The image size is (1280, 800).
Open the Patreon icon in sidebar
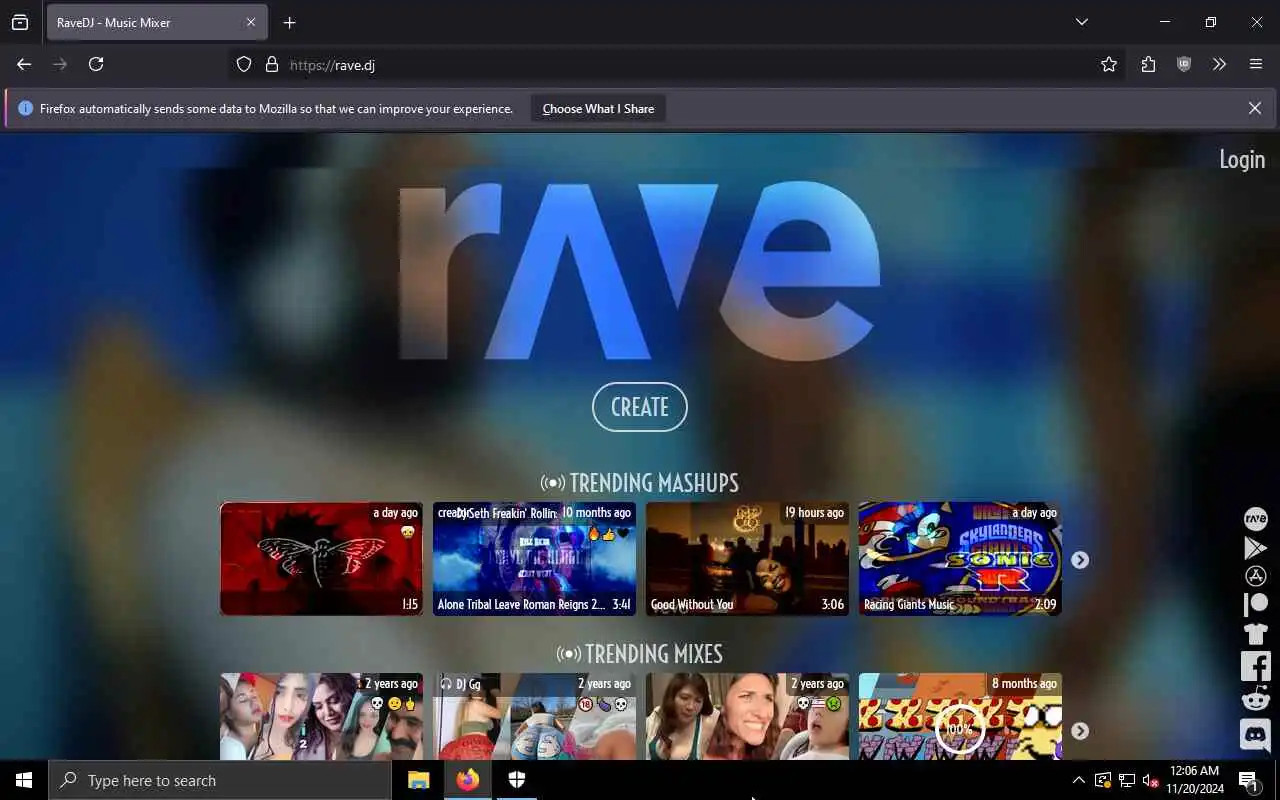(x=1255, y=605)
